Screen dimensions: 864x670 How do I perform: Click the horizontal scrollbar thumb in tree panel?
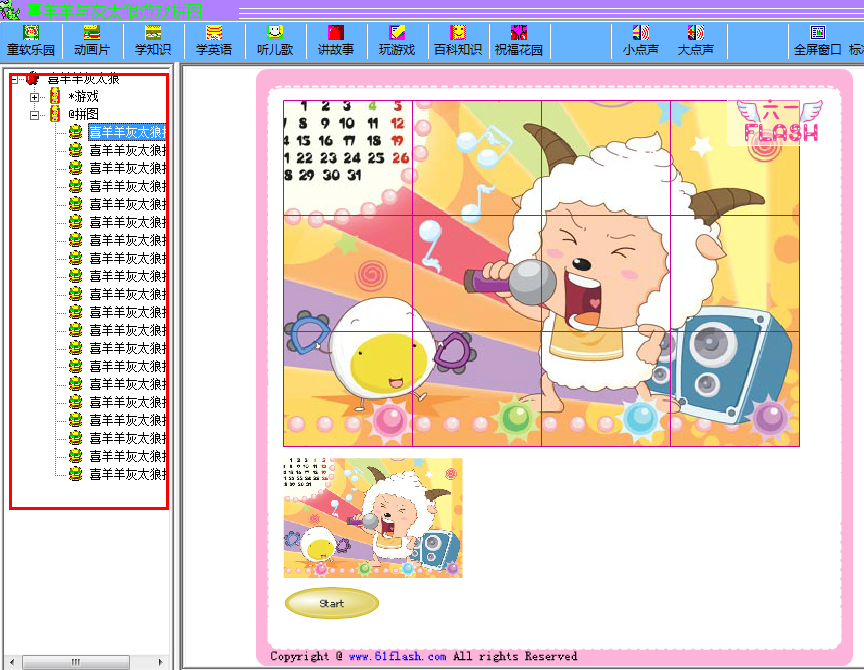(x=76, y=662)
